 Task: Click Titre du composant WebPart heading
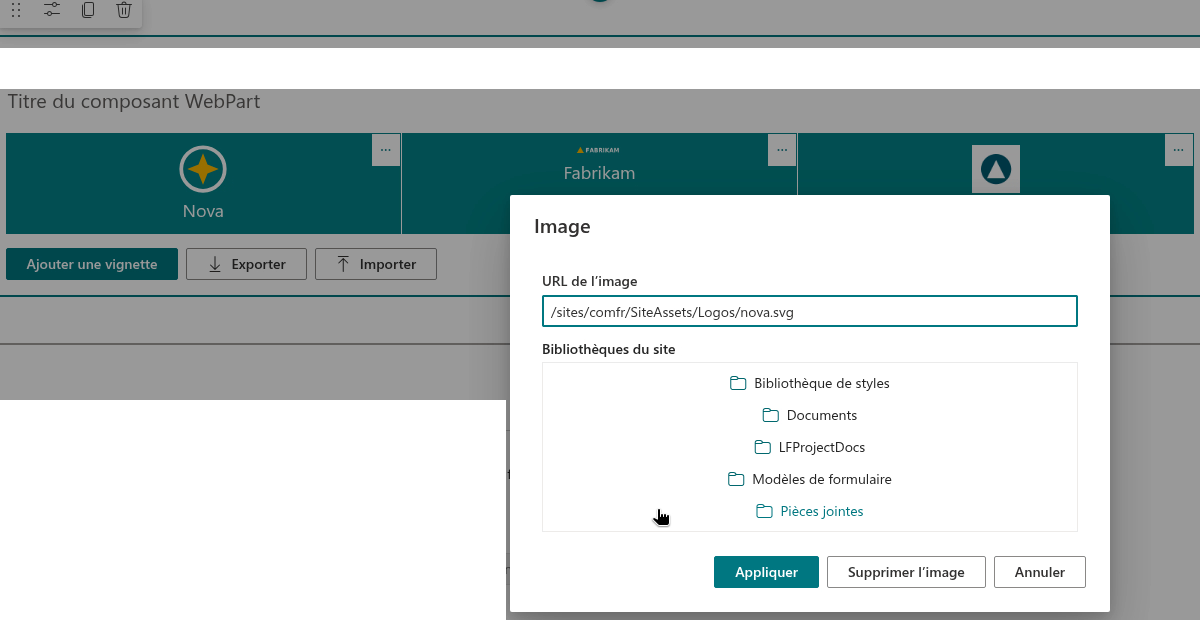[134, 101]
